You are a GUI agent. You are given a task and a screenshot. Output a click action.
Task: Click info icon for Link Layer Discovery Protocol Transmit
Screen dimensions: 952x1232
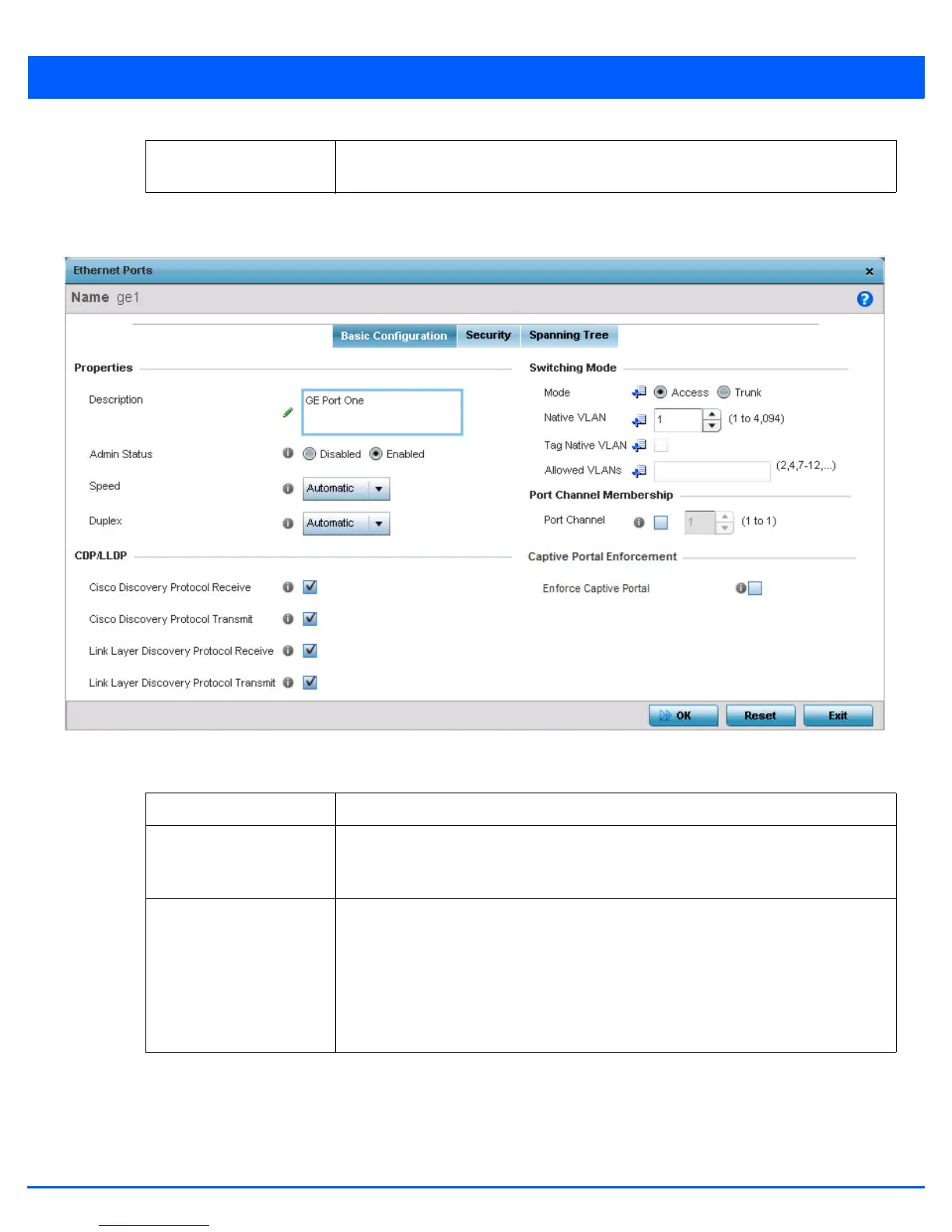pos(288,683)
